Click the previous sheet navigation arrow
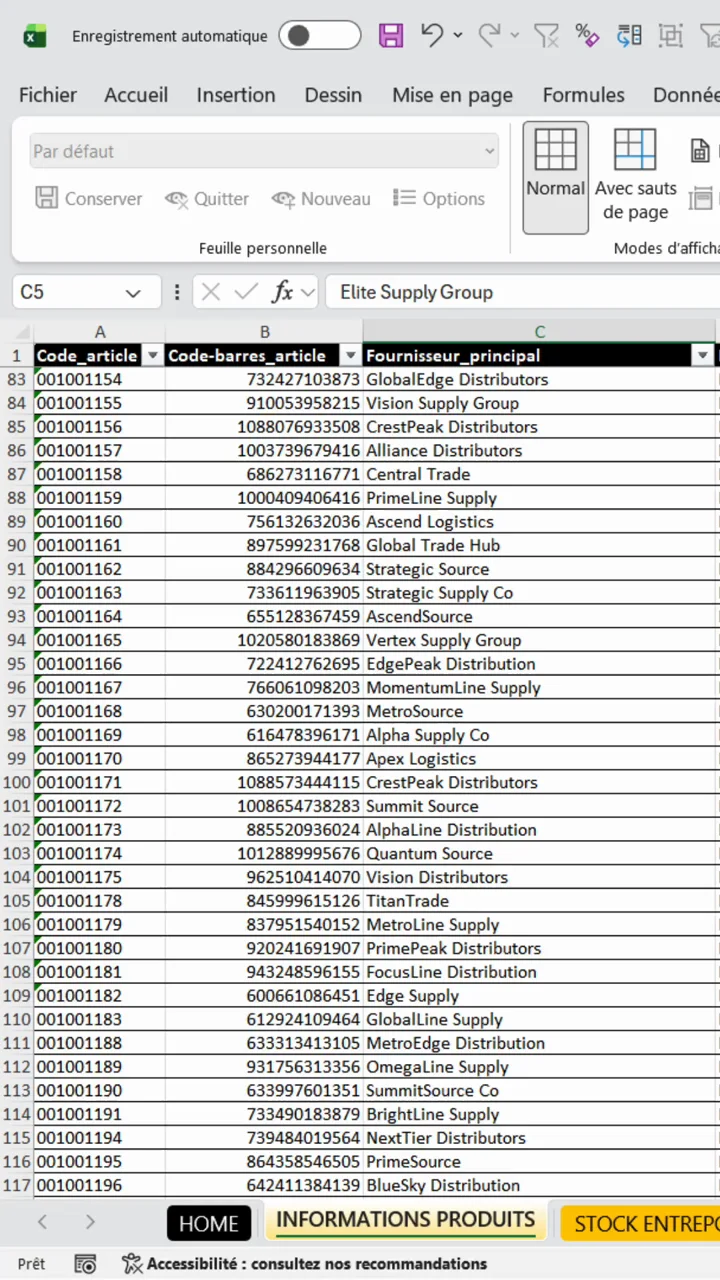720x1280 pixels. click(42, 1222)
